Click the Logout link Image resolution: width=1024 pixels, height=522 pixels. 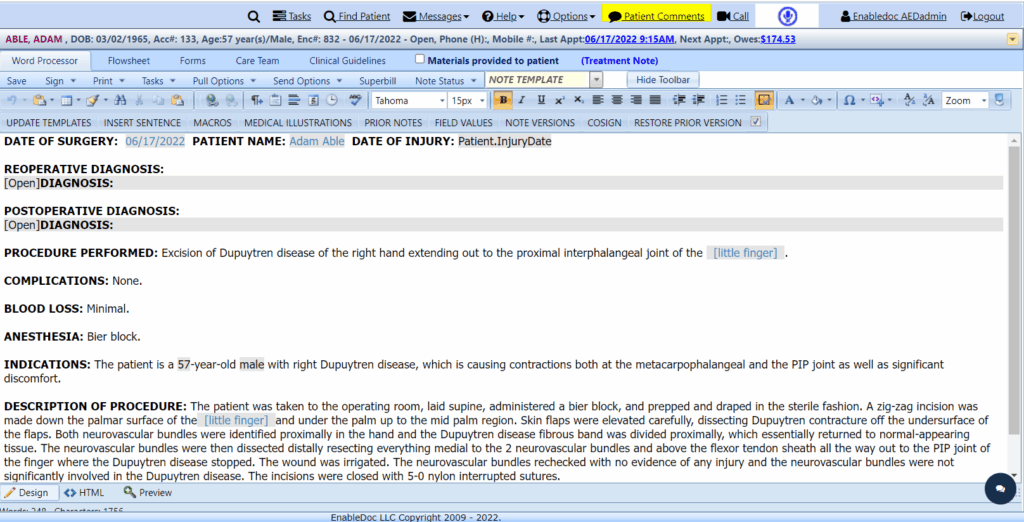pos(982,16)
